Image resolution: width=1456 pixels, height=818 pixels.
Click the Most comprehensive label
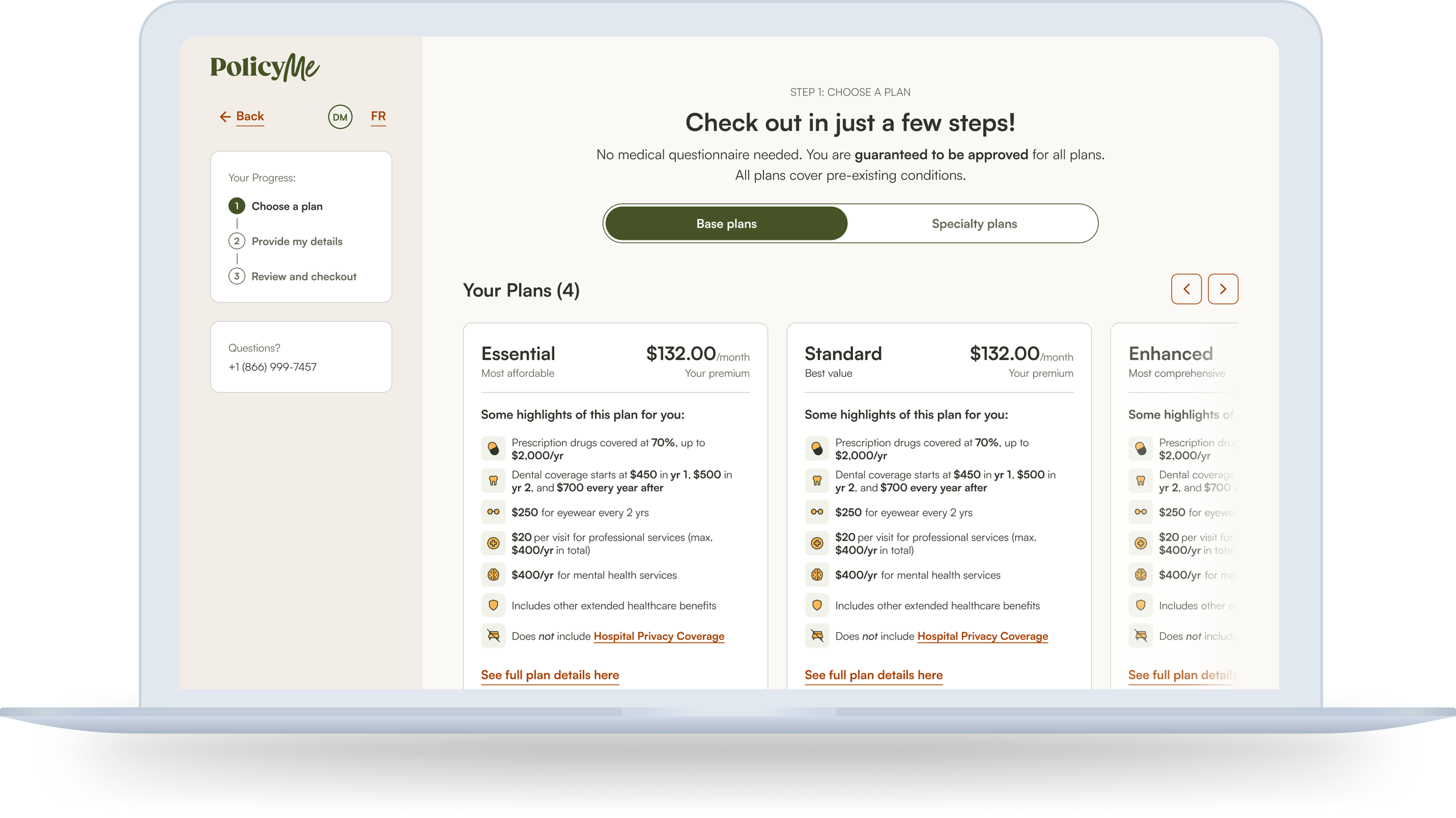(x=1177, y=374)
